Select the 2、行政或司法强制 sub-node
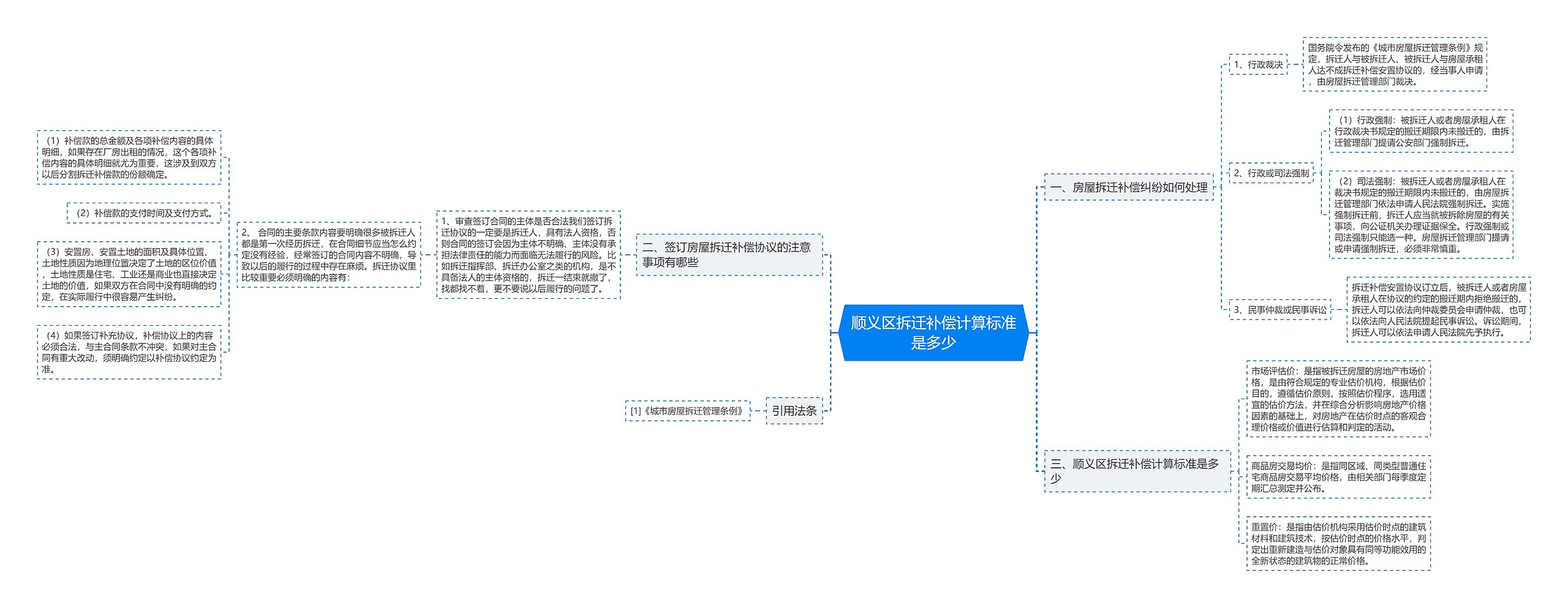Image resolution: width=1568 pixels, height=608 pixels. tap(1271, 173)
